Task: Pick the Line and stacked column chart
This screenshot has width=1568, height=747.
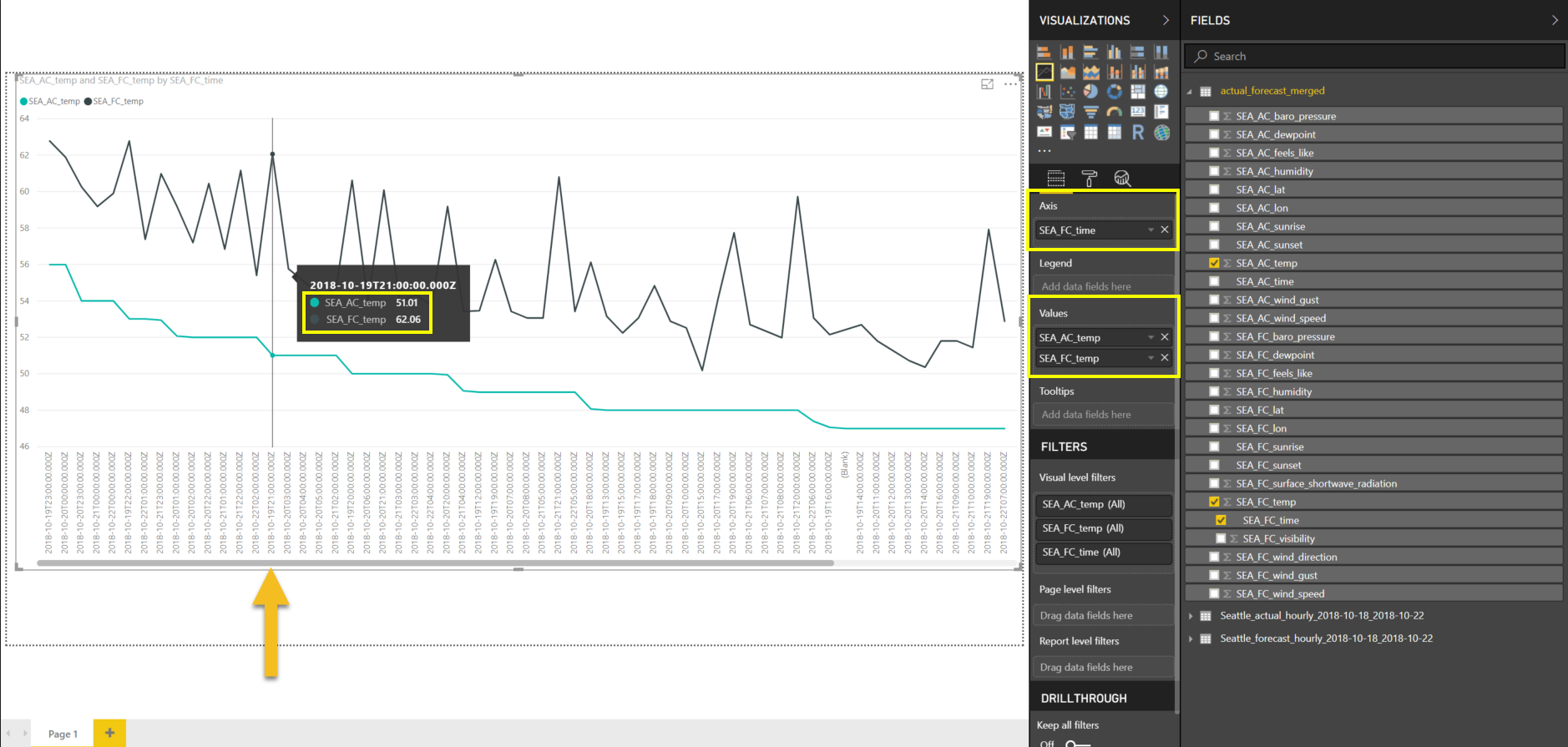Action: coord(1114,72)
